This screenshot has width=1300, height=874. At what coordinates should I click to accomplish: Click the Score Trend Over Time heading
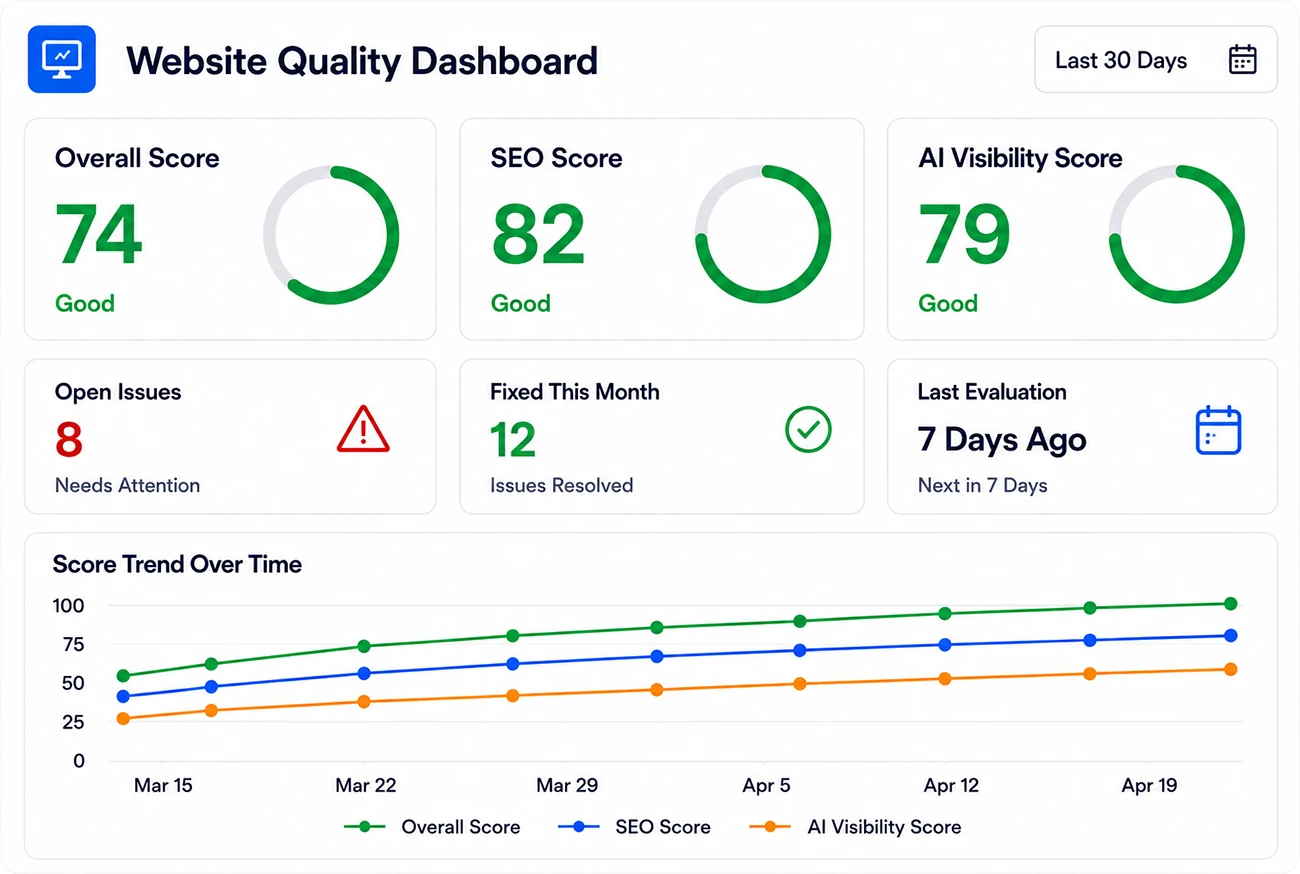[x=177, y=565]
